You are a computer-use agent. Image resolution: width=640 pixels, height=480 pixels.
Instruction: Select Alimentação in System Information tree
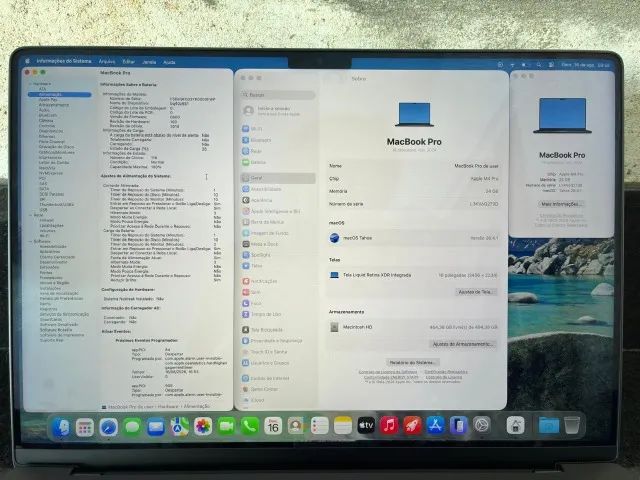(x=60, y=94)
